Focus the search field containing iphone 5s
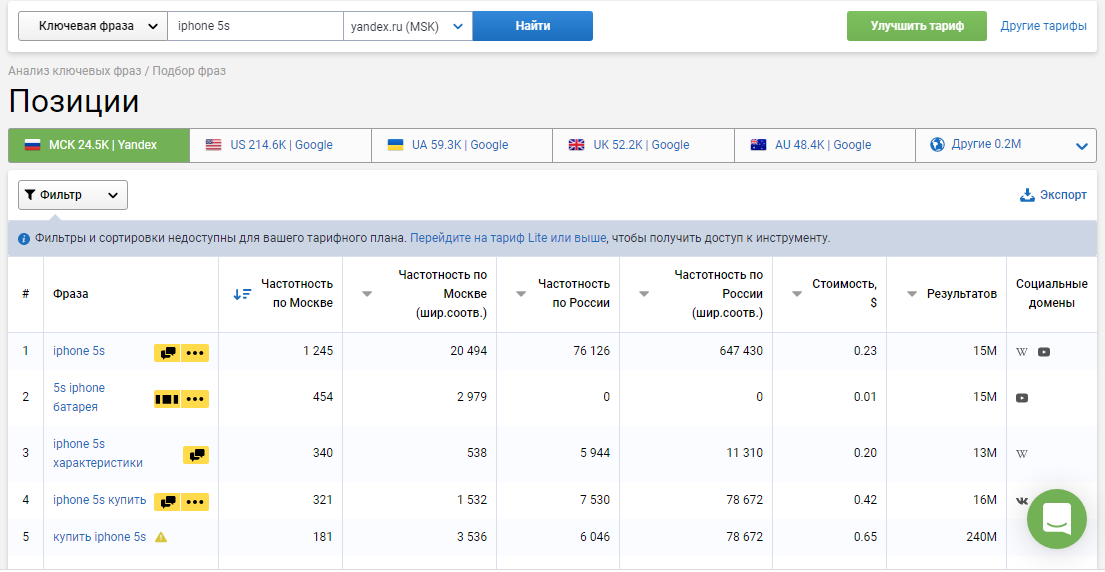1105x572 pixels. (x=255, y=26)
